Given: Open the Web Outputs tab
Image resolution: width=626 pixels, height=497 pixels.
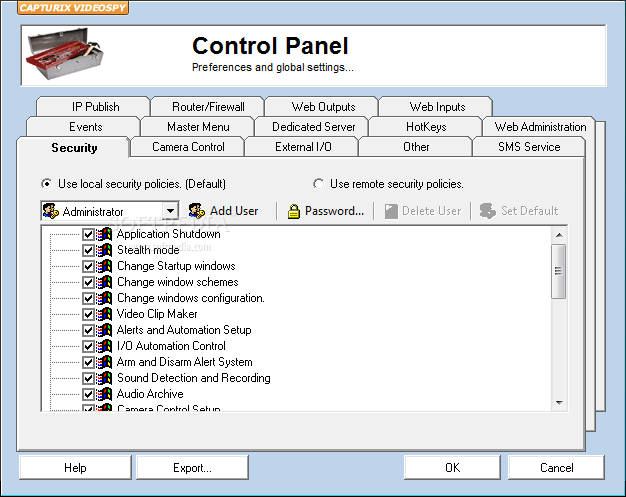Looking at the screenshot, I should [323, 107].
